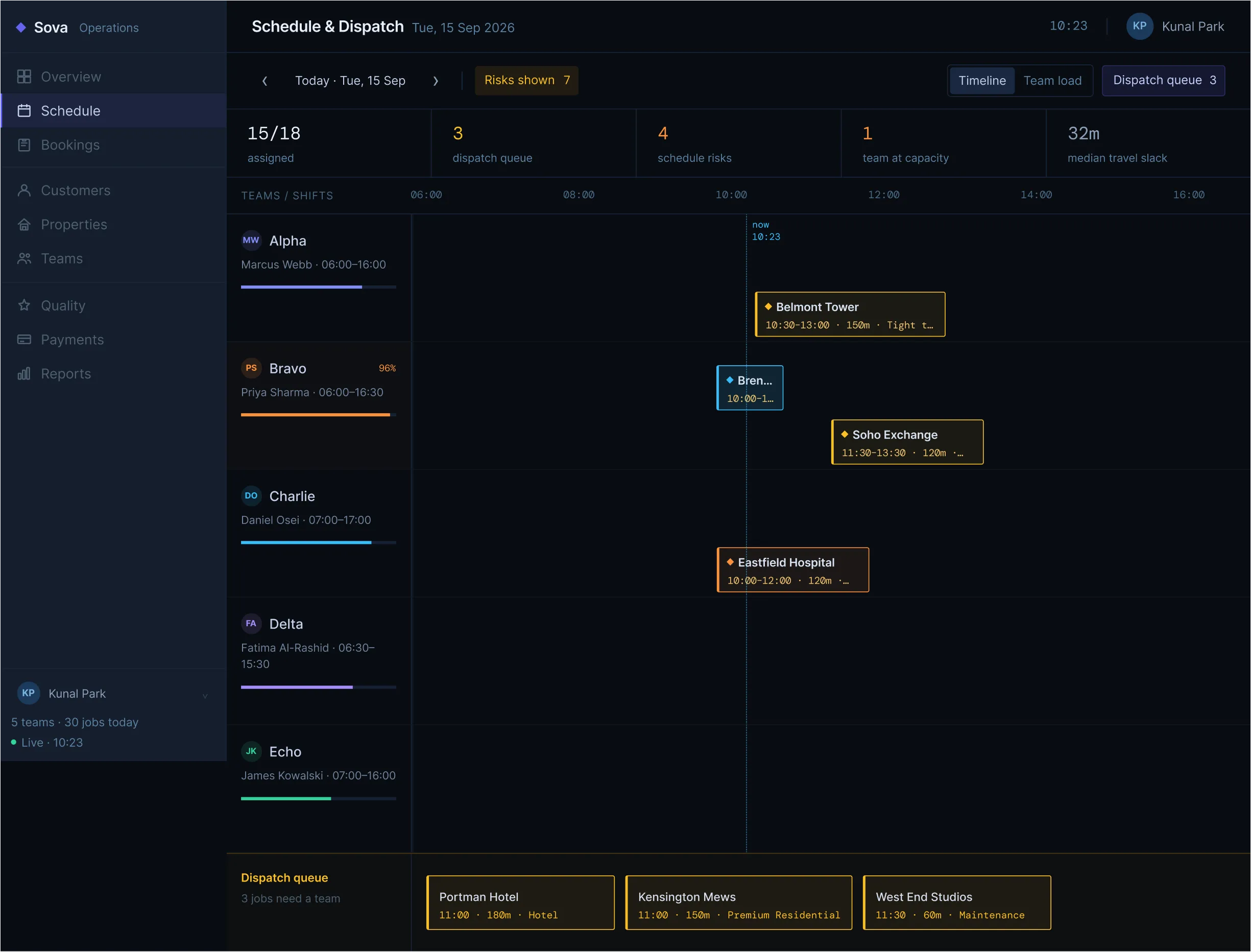The width and height of the screenshot is (1251, 952).
Task: Click the 4 schedule risks stat
Action: tap(738, 144)
